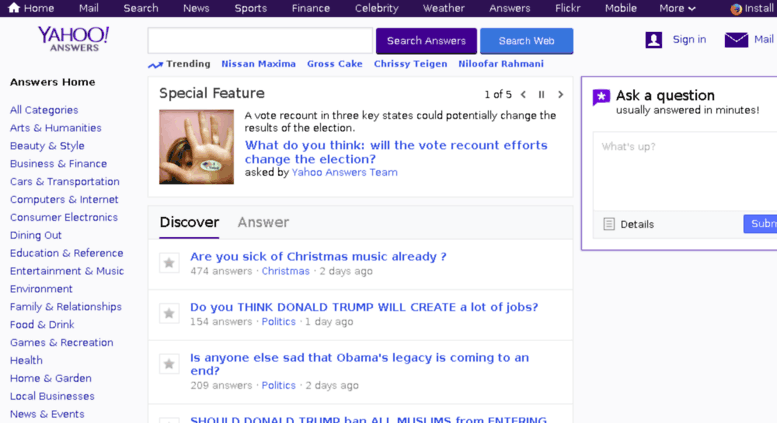The width and height of the screenshot is (777, 423).
Task: Click the Sign in link
Action: tap(689, 40)
